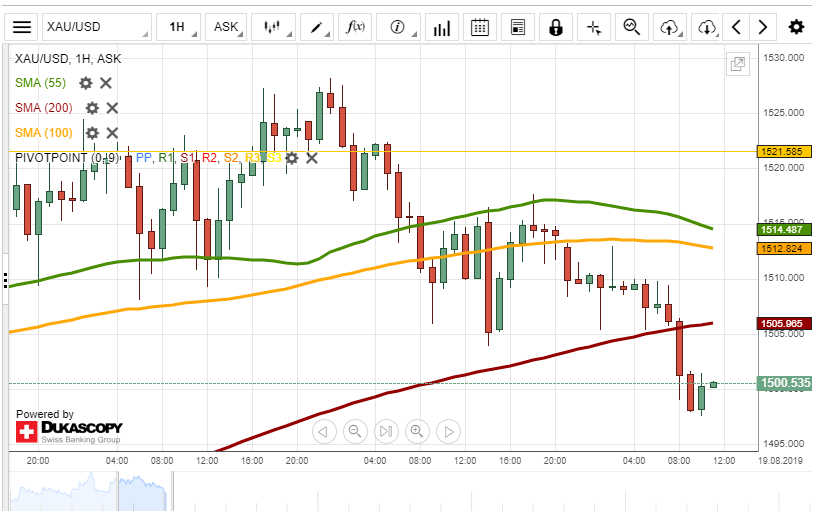Open the f(x) indicators menu
This screenshot has height=513, width=826.
click(x=356, y=27)
